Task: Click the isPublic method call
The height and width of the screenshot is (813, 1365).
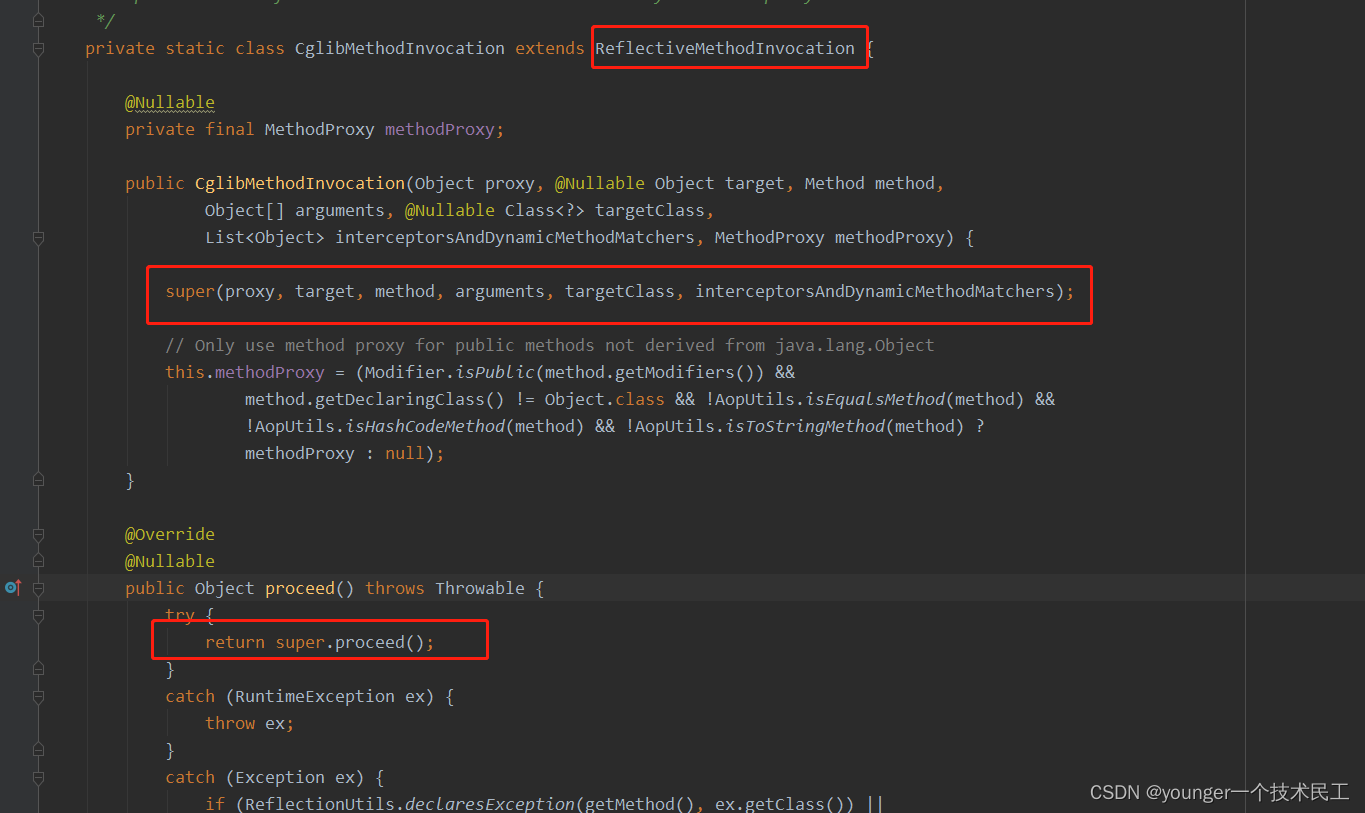Action: point(495,372)
